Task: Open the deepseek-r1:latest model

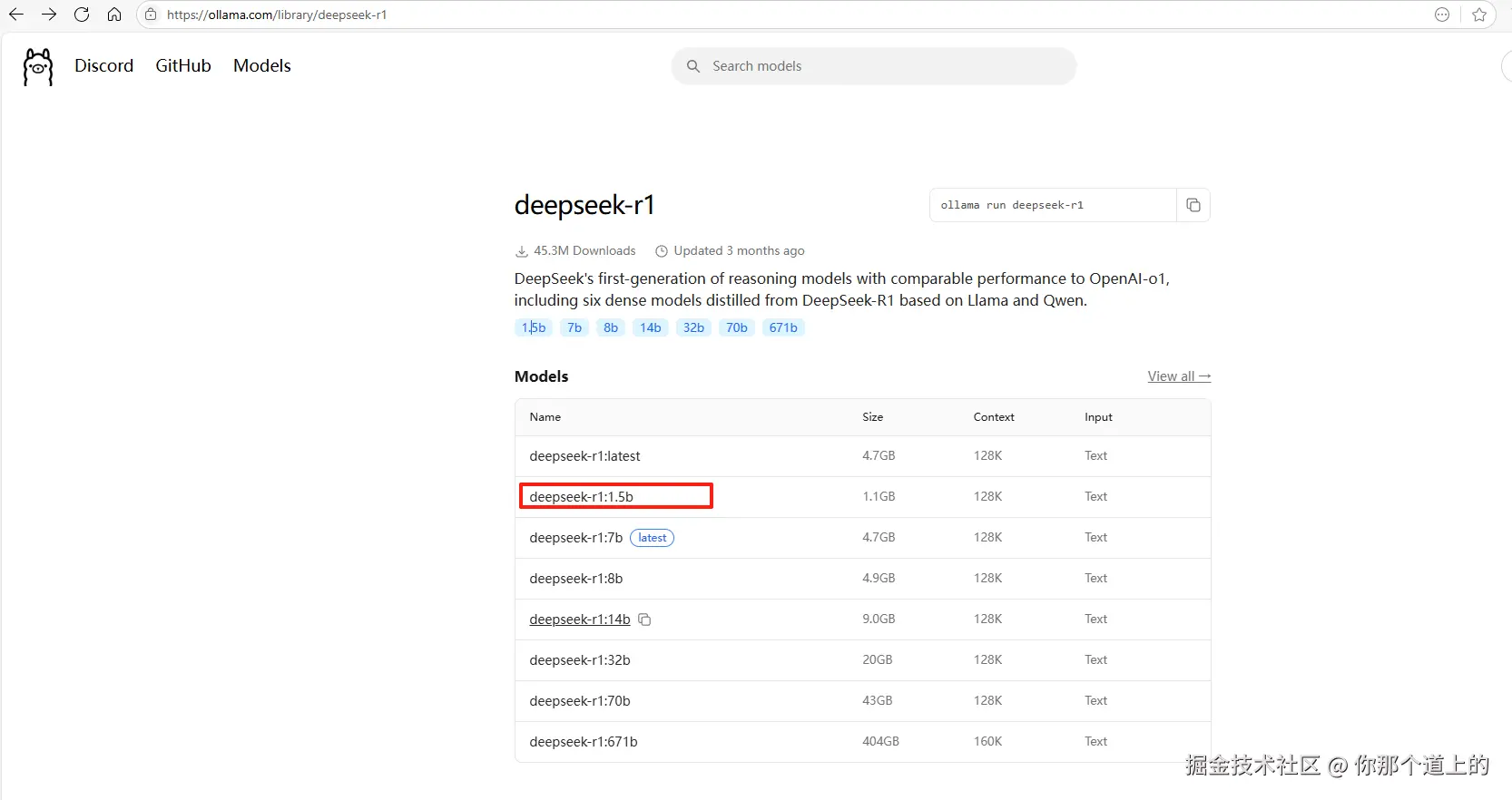Action: click(x=584, y=456)
